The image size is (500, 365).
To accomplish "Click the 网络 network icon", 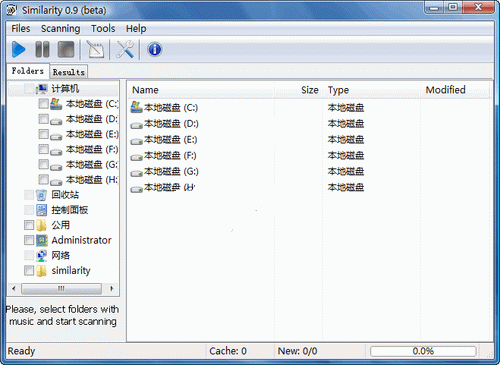I will coord(42,255).
